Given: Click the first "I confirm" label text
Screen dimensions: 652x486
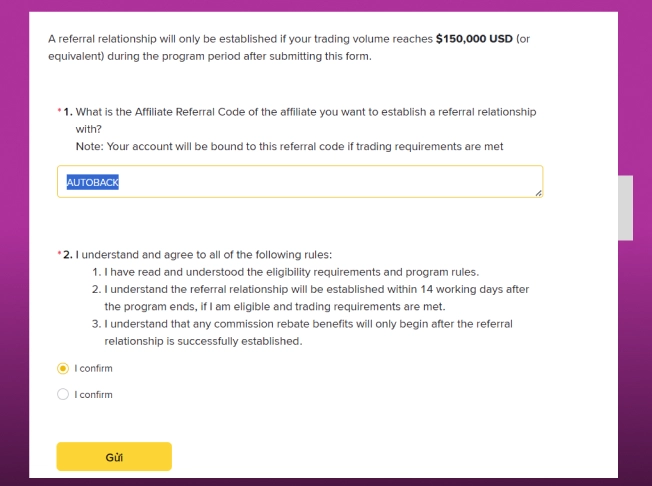Looking at the screenshot, I should tap(94, 368).
